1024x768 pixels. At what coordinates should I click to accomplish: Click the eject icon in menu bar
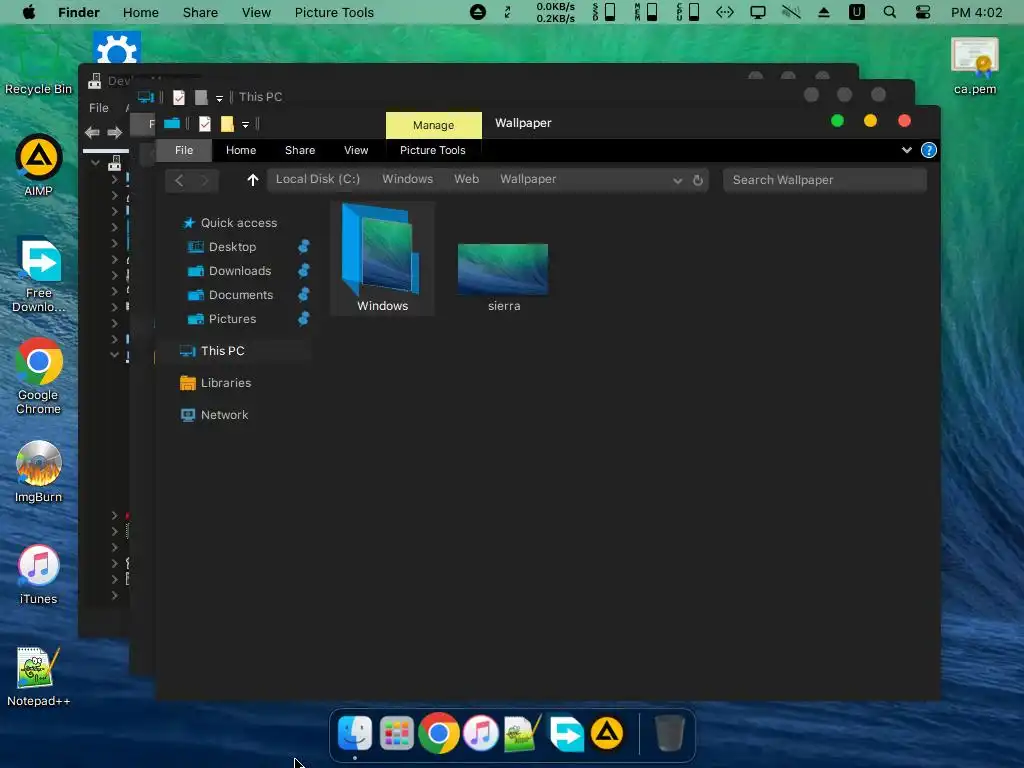click(x=824, y=12)
